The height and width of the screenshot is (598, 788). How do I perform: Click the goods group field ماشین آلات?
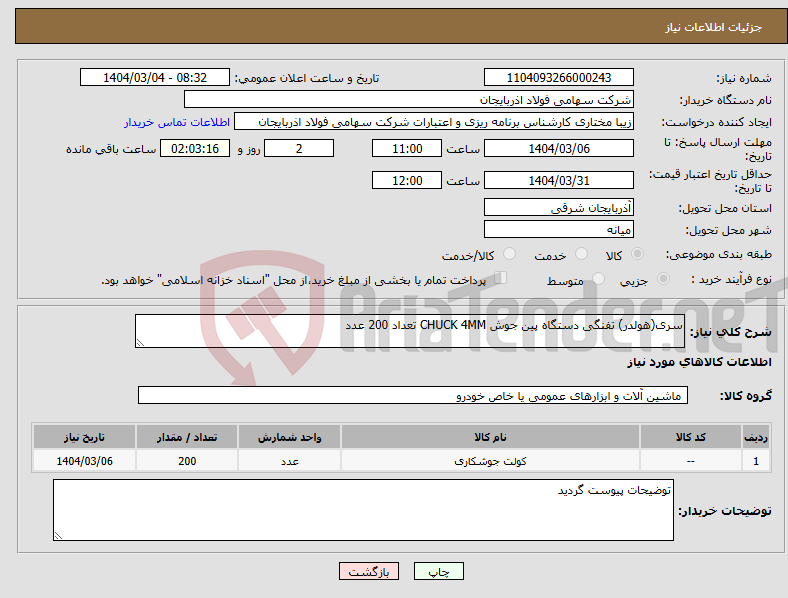coord(413,395)
